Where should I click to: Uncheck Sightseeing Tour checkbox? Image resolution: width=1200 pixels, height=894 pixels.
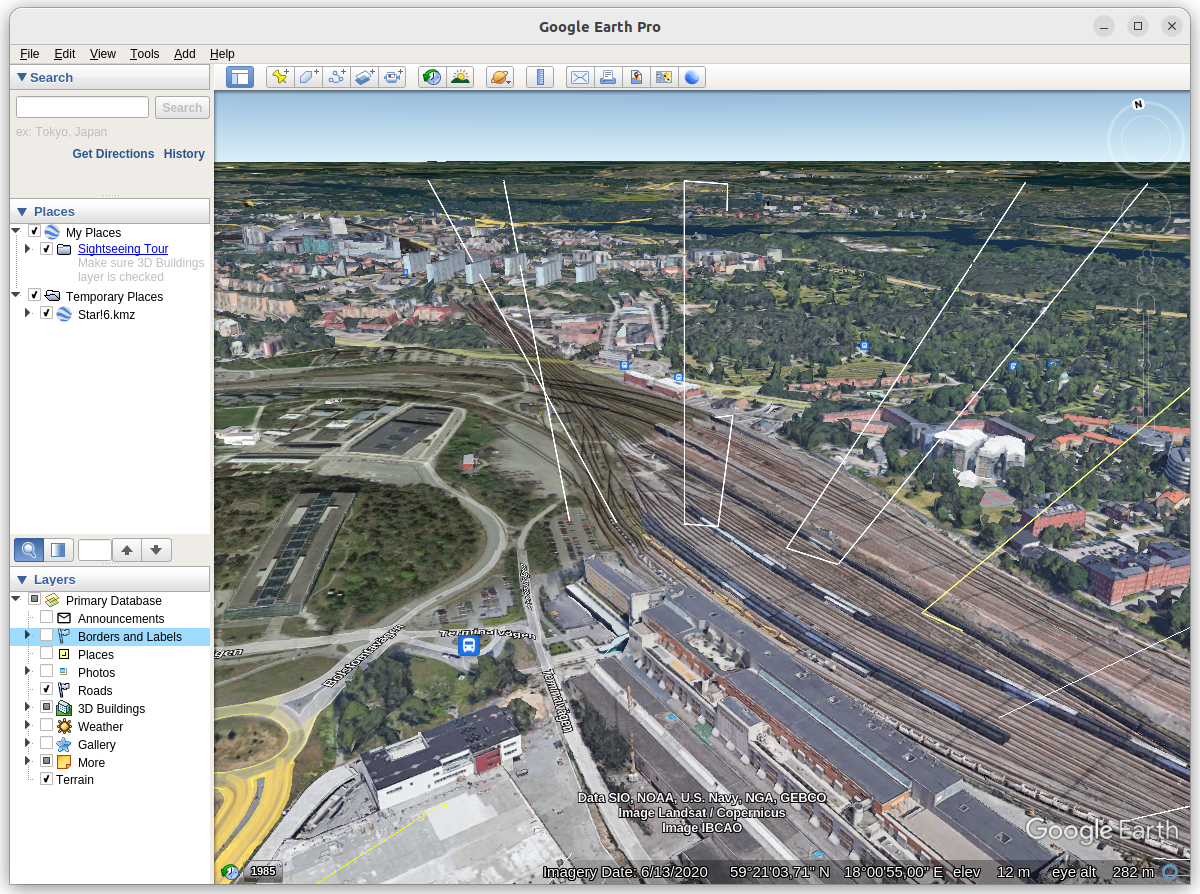[x=46, y=249]
